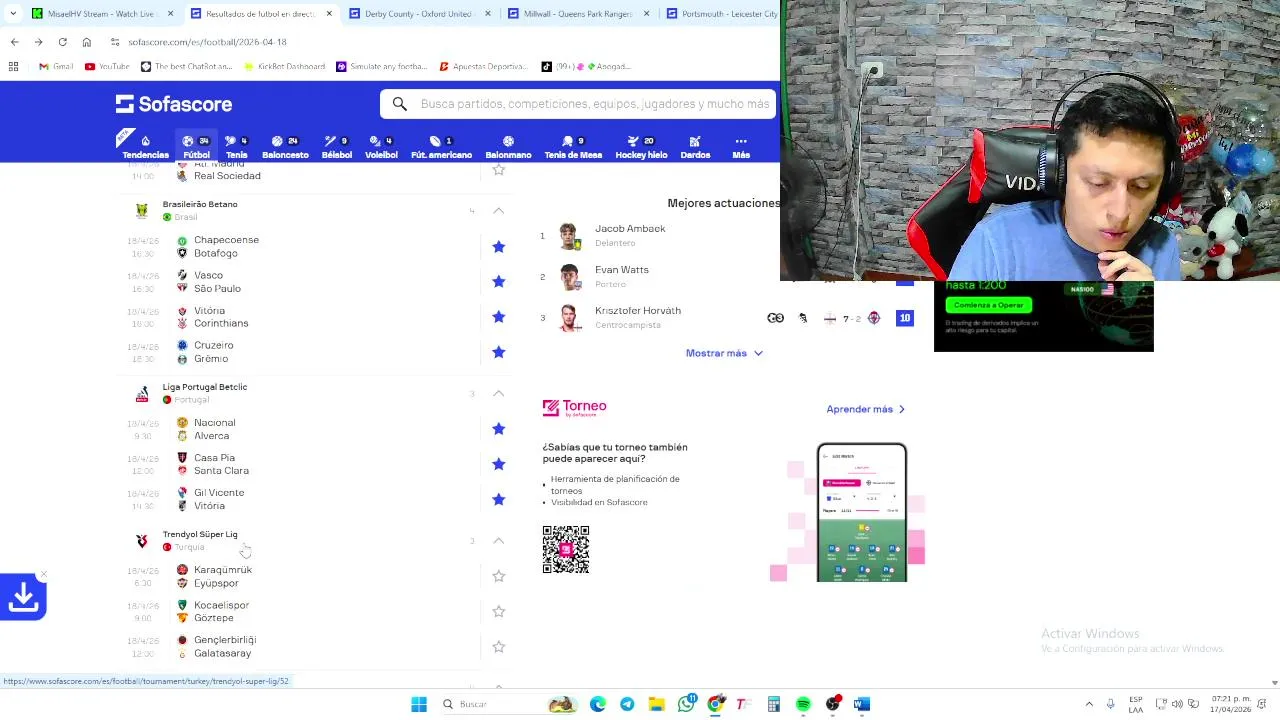Click the Sofascore logo

[174, 104]
